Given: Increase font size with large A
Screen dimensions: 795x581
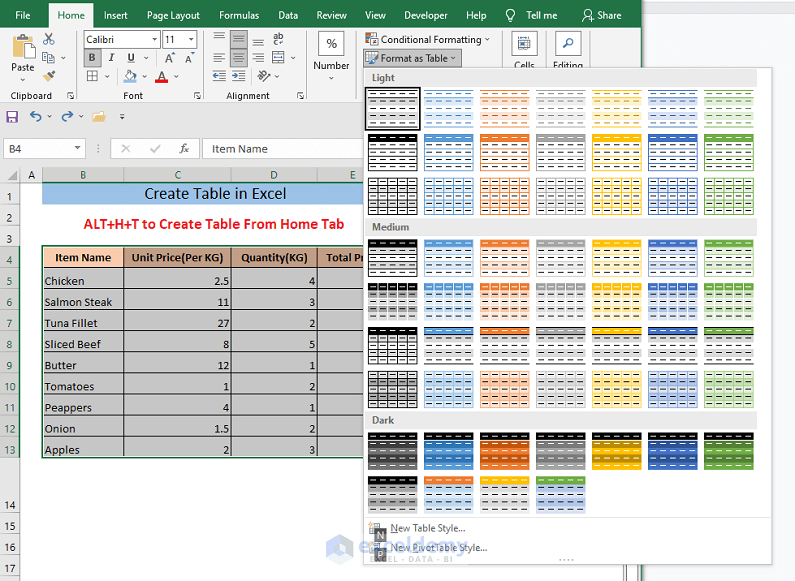Looking at the screenshot, I should (169, 58).
